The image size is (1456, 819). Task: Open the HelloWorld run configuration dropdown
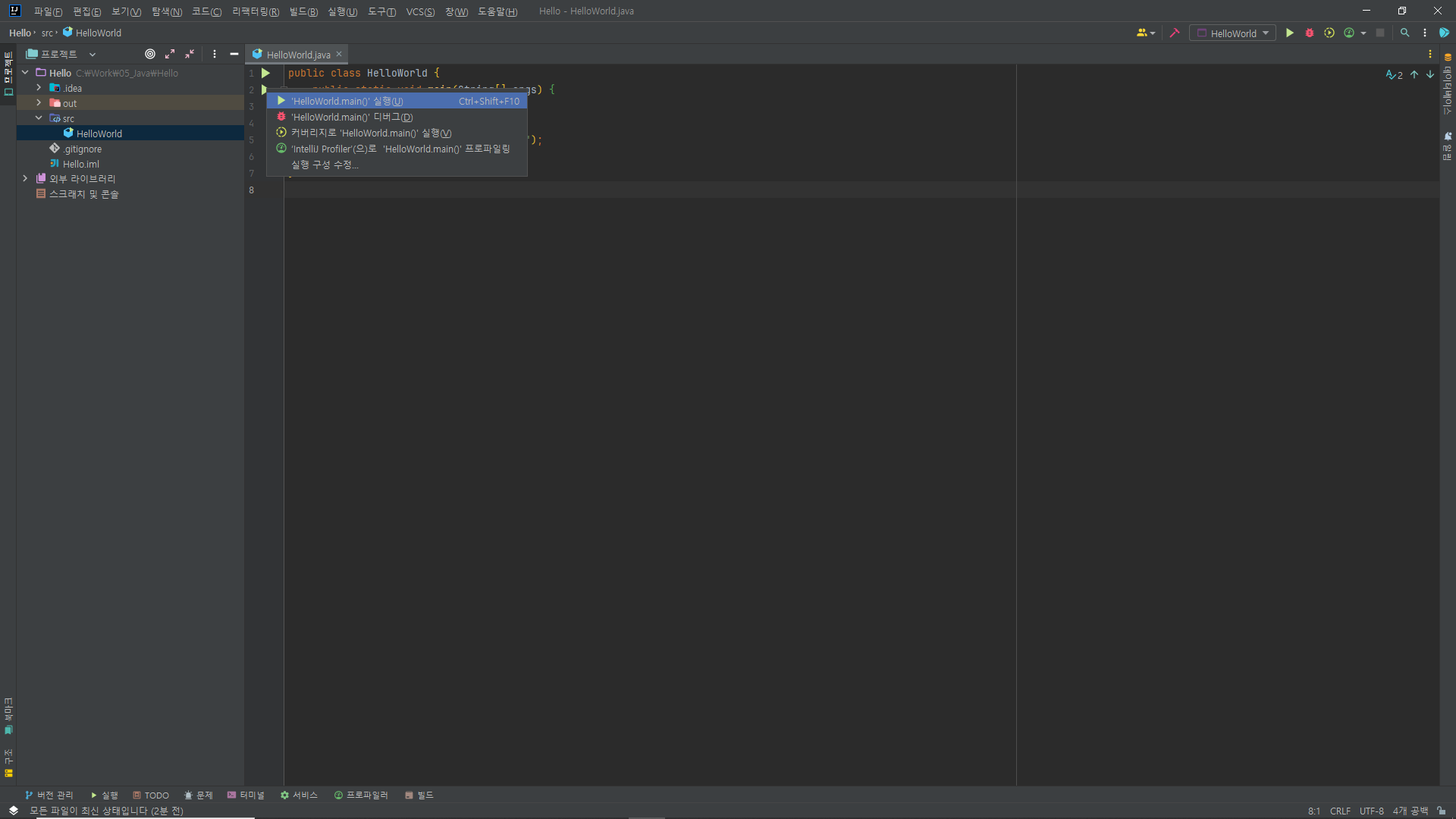pyautogui.click(x=1233, y=33)
